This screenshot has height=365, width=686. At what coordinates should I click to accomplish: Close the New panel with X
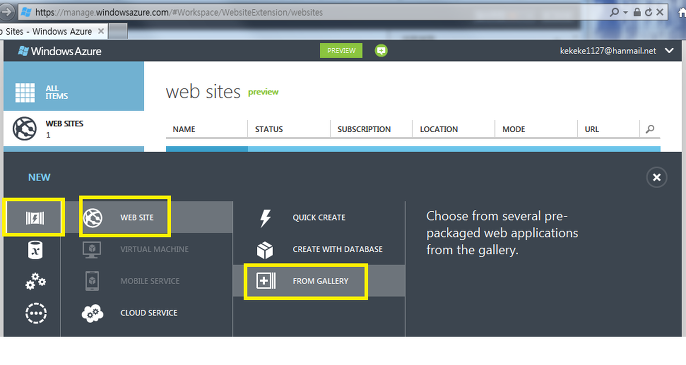pos(656,177)
